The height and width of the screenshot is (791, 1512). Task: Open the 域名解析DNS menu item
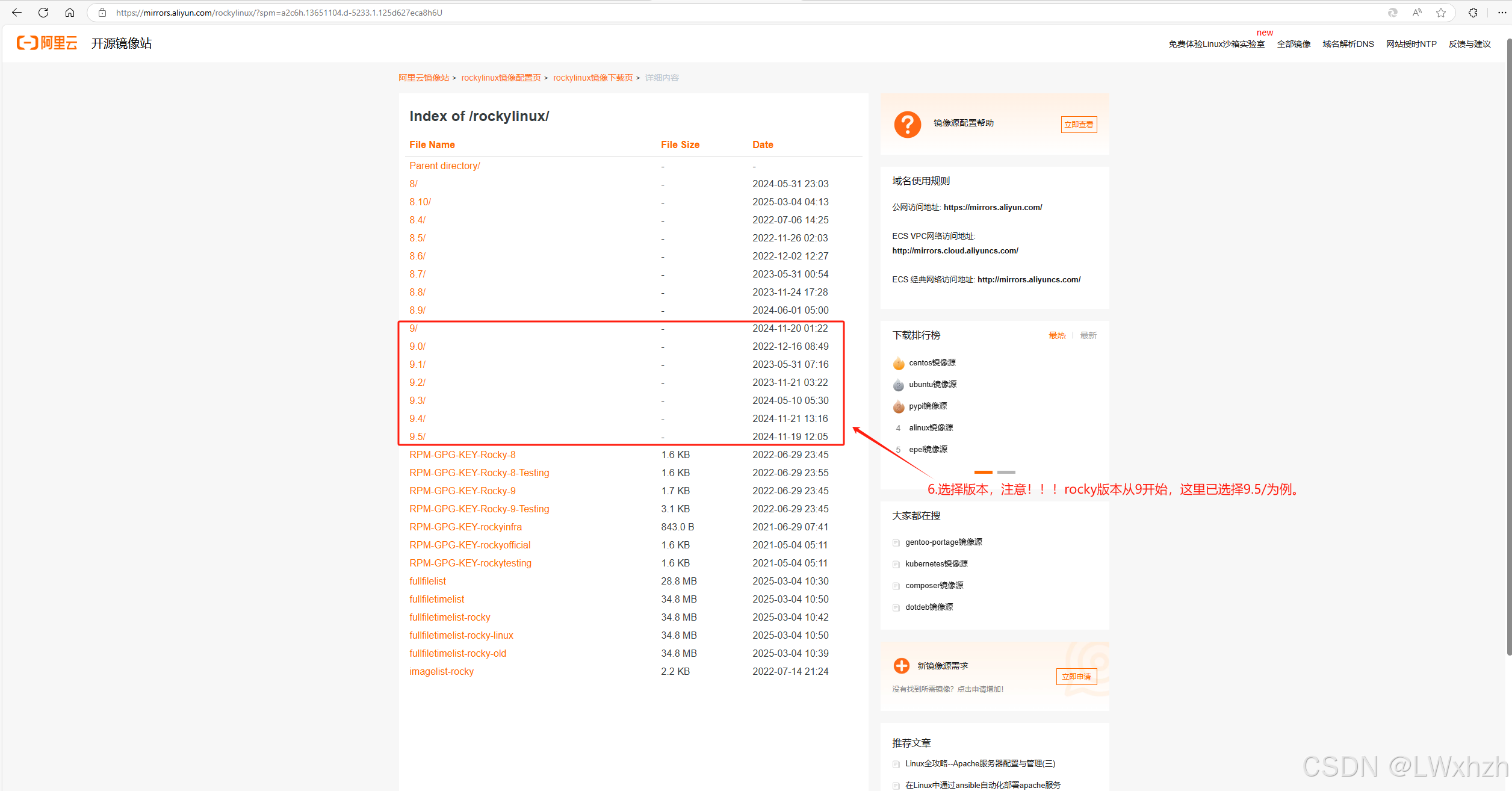click(1348, 44)
